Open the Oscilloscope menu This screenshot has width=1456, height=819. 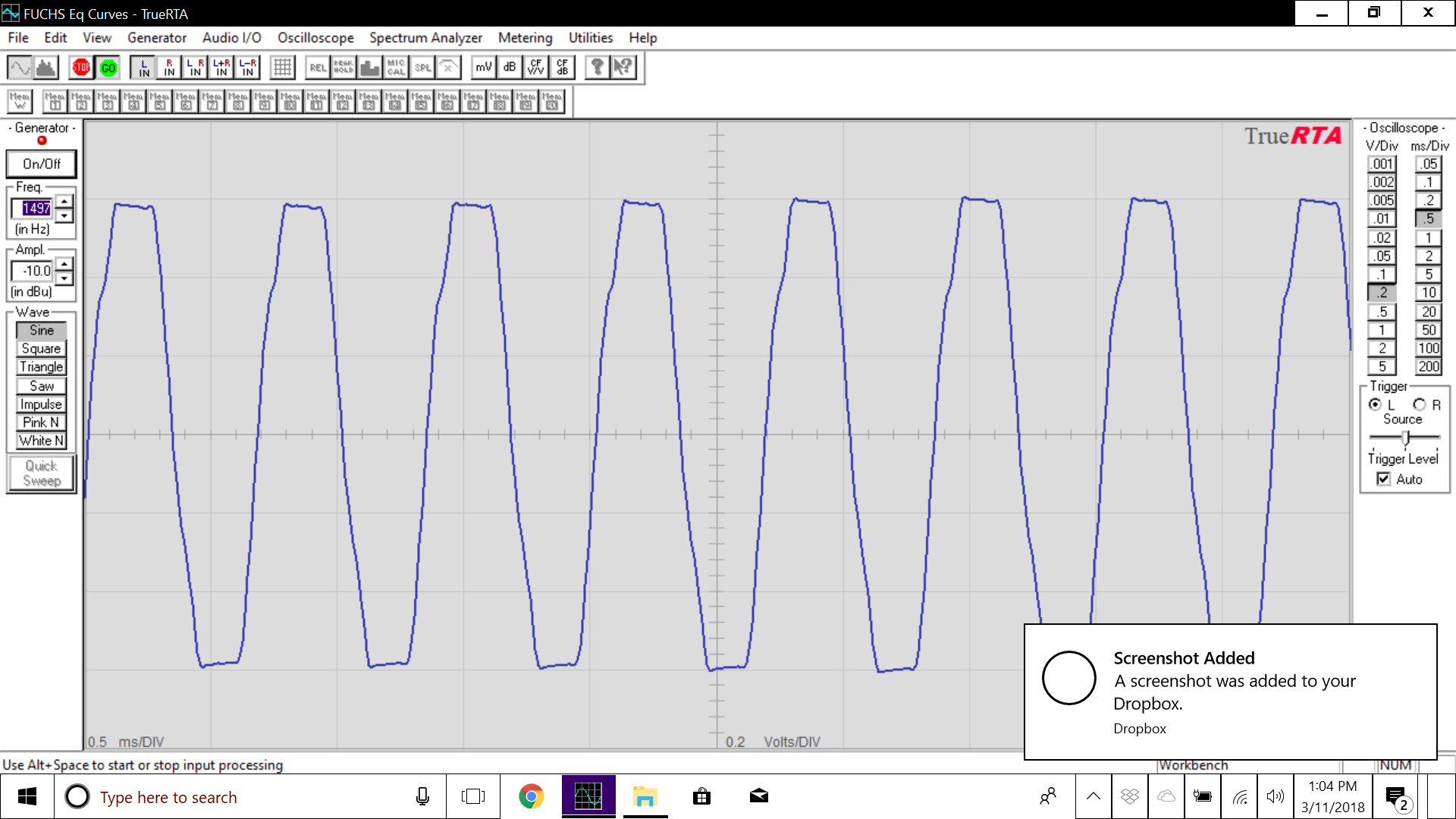315,38
